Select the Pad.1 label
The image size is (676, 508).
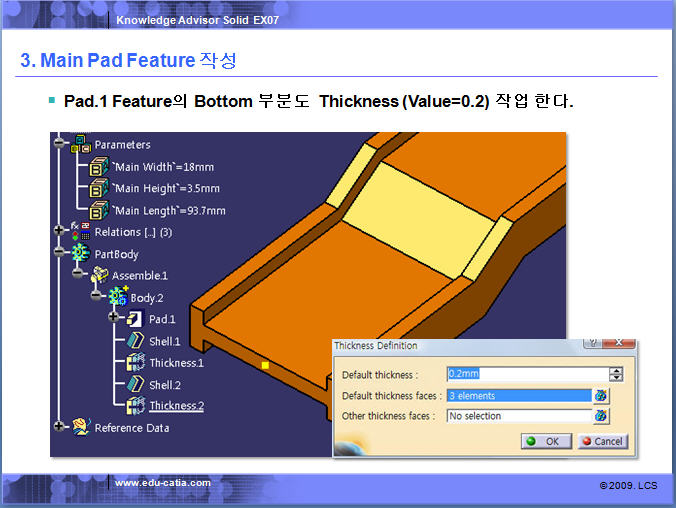(162, 319)
